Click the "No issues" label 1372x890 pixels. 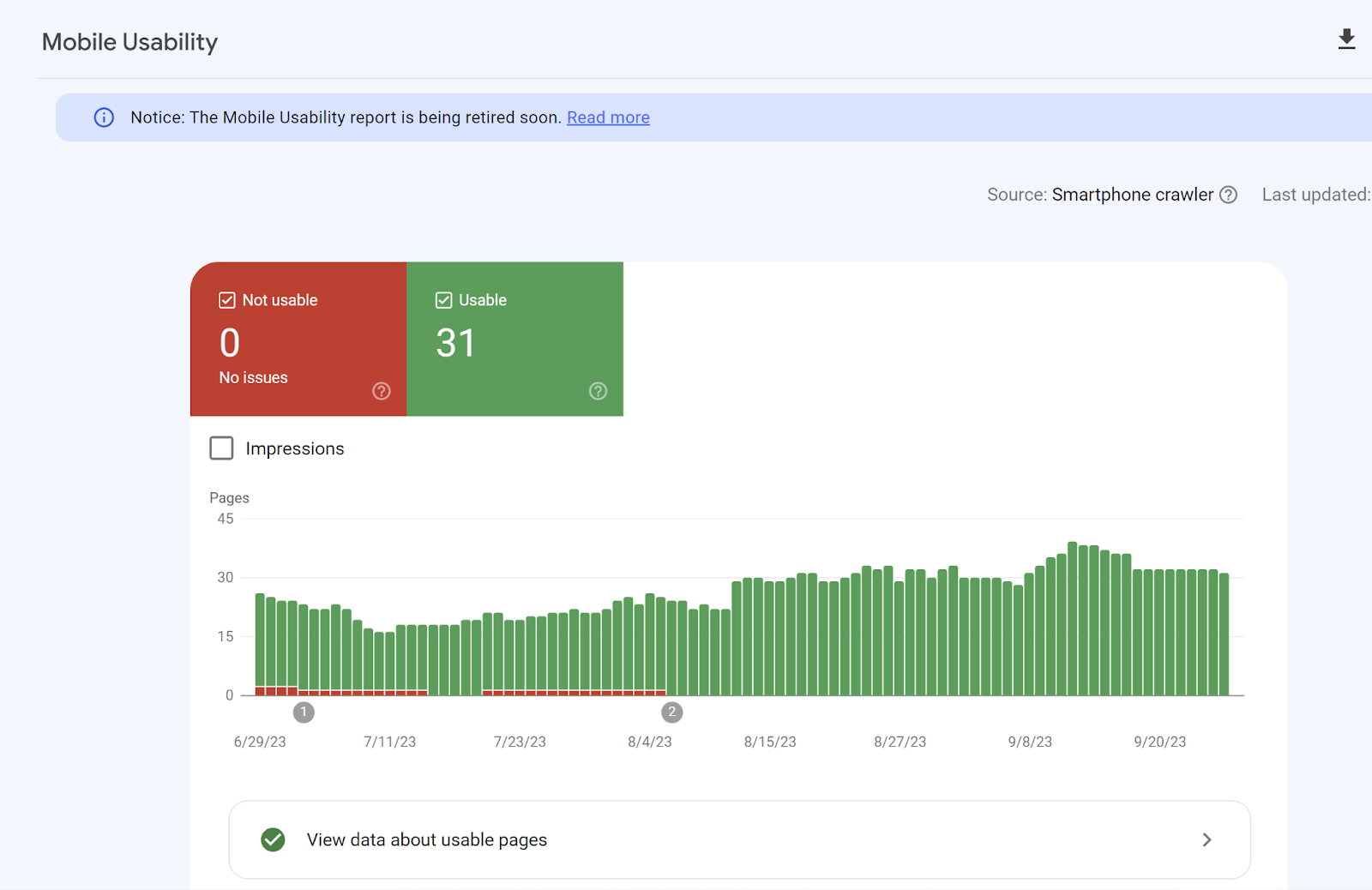pyautogui.click(x=253, y=377)
